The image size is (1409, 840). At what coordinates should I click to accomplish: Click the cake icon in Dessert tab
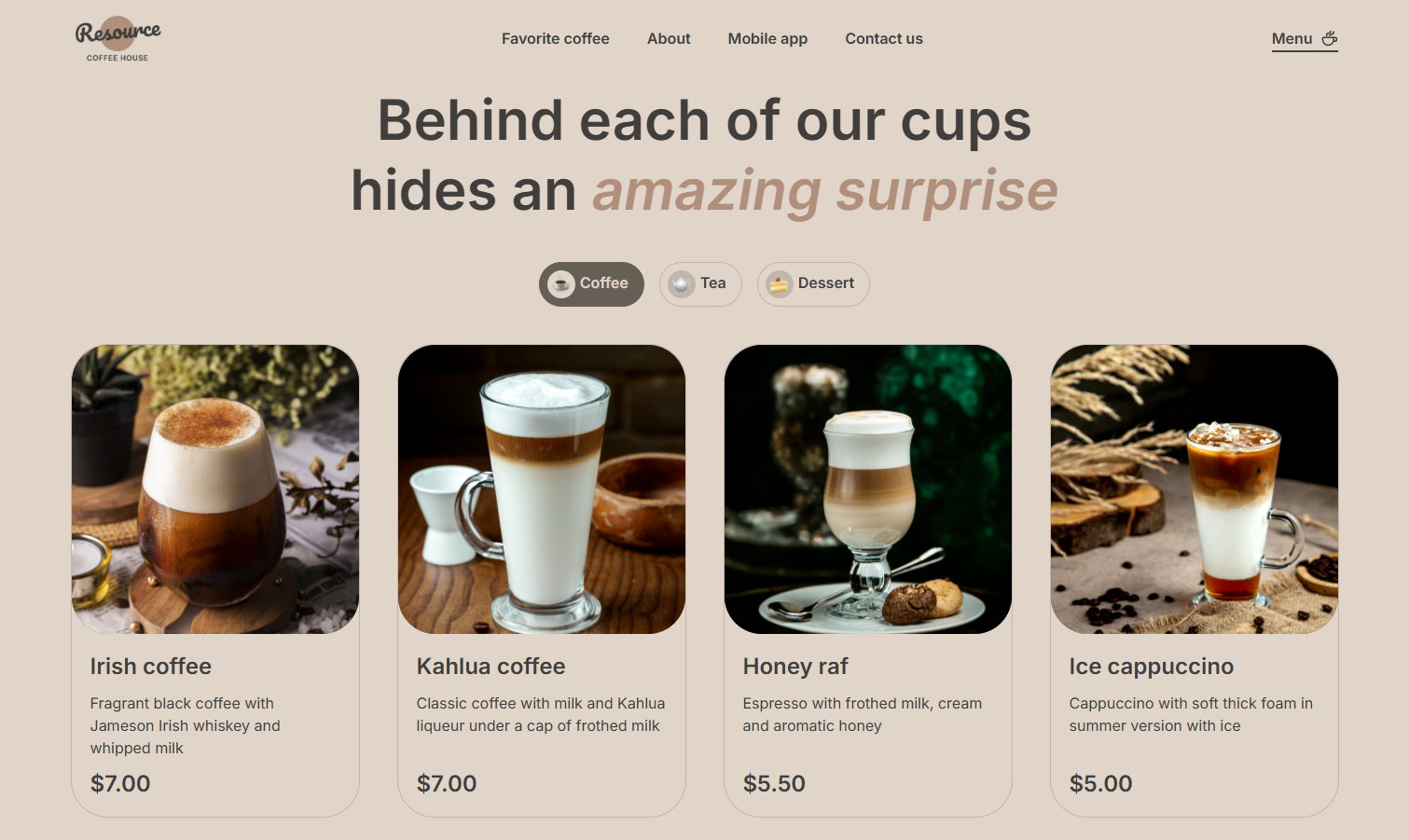click(780, 284)
